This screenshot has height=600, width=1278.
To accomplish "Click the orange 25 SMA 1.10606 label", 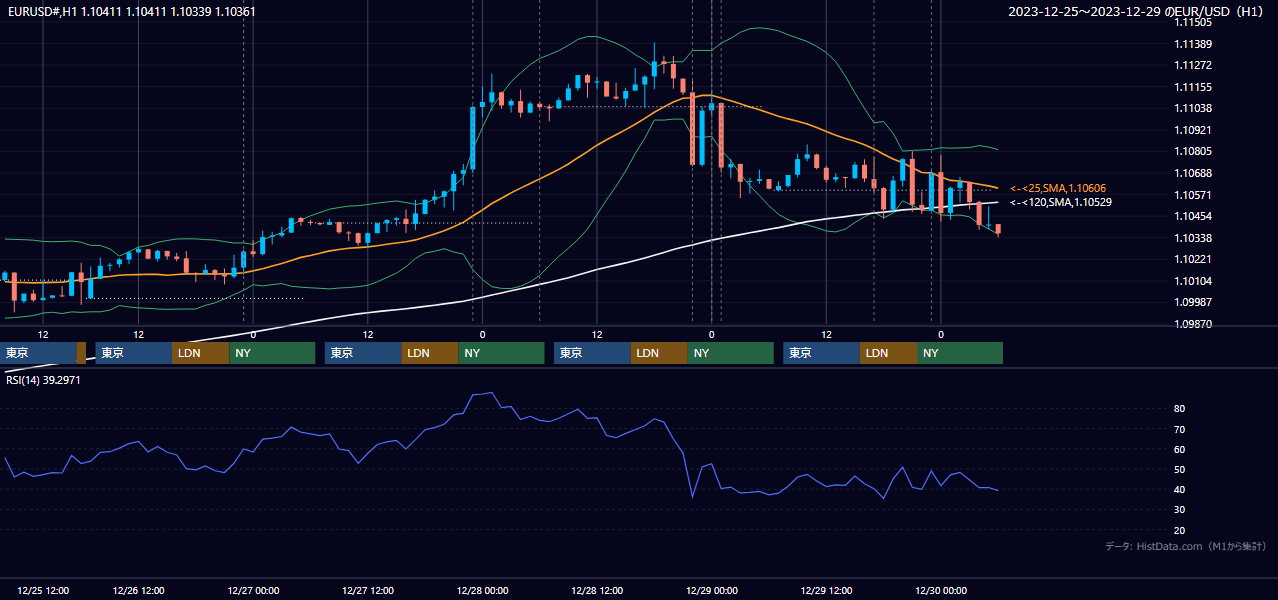I will (1058, 188).
